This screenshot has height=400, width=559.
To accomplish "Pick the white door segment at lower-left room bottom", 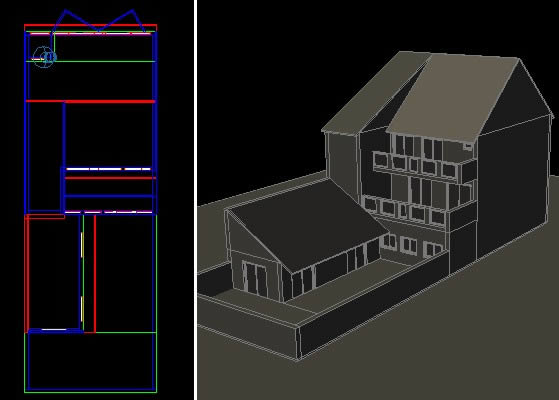I will 54,329.
